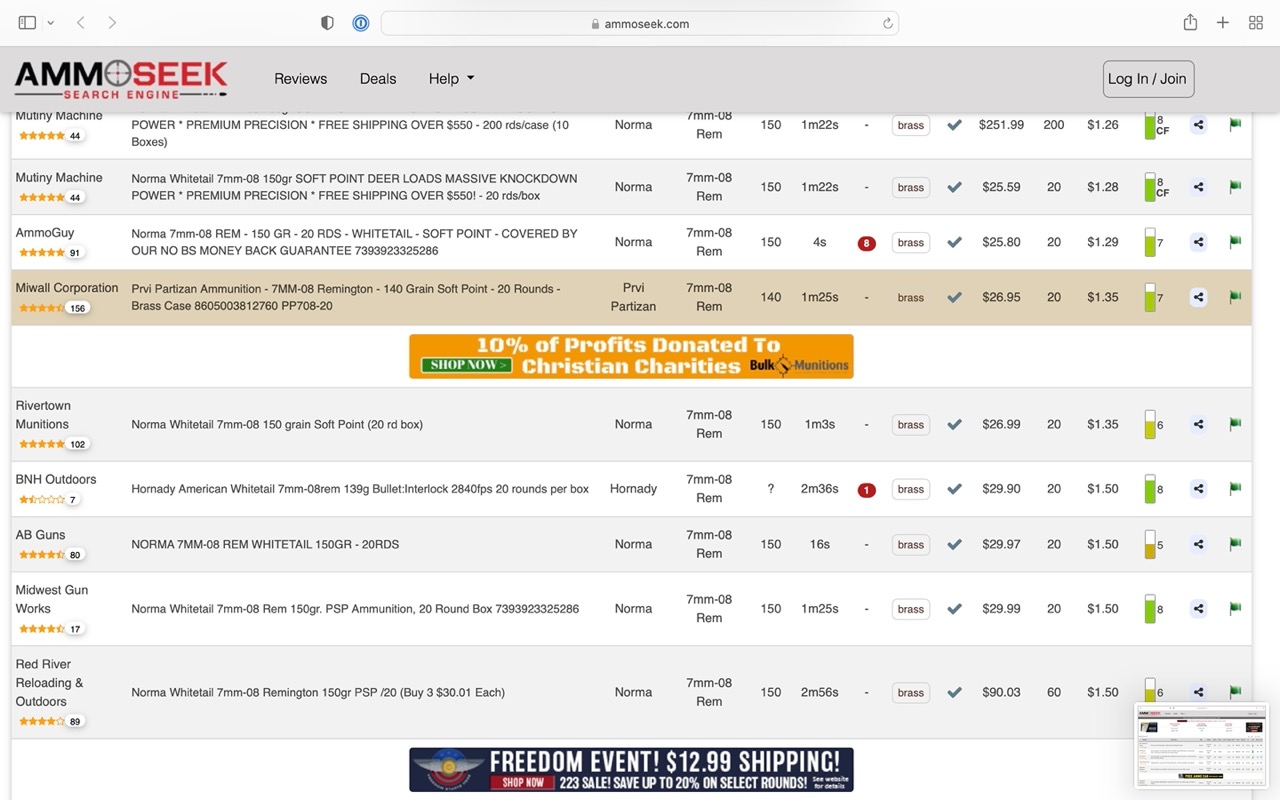Open the 1Password extension icon
The height and width of the screenshot is (800, 1280).
pos(361,23)
